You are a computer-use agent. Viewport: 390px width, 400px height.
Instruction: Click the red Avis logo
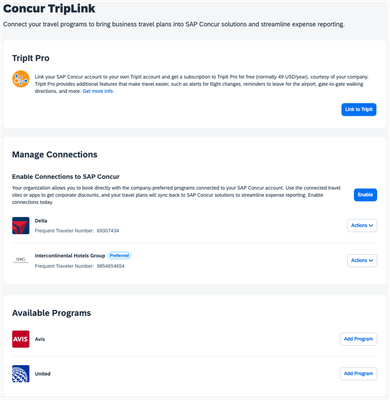click(21, 339)
